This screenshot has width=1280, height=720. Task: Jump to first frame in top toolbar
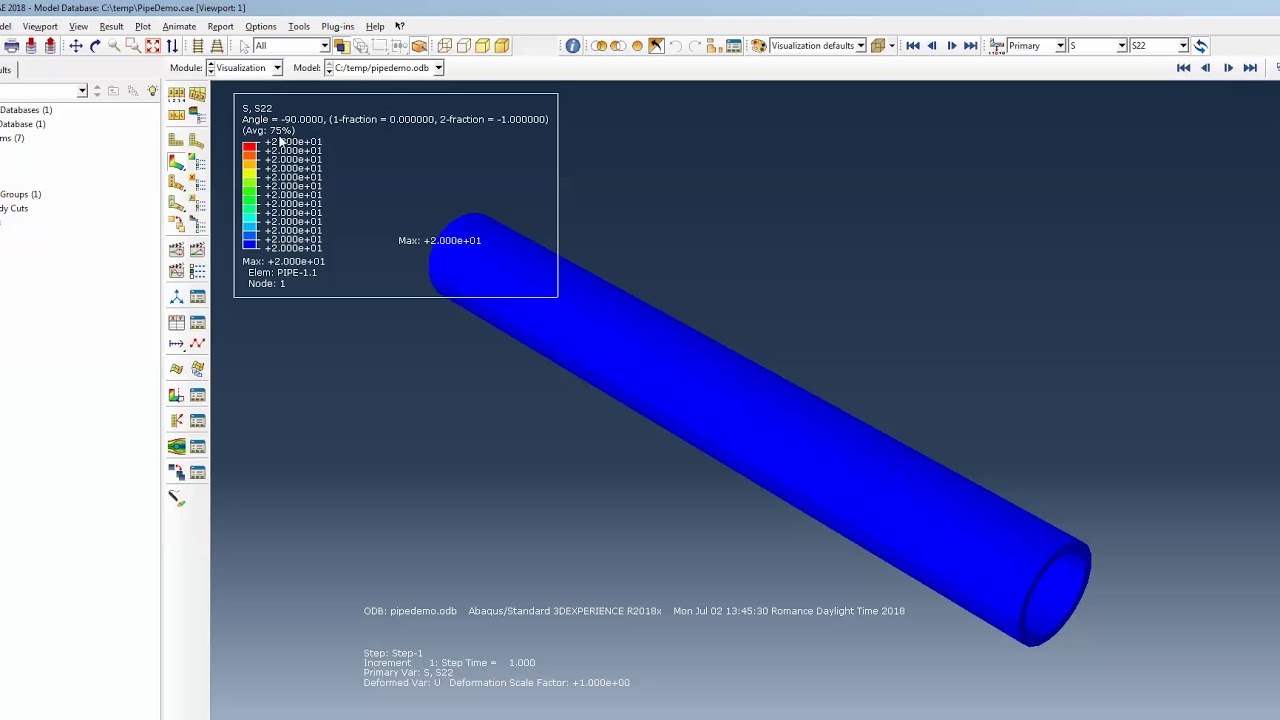pos(912,46)
